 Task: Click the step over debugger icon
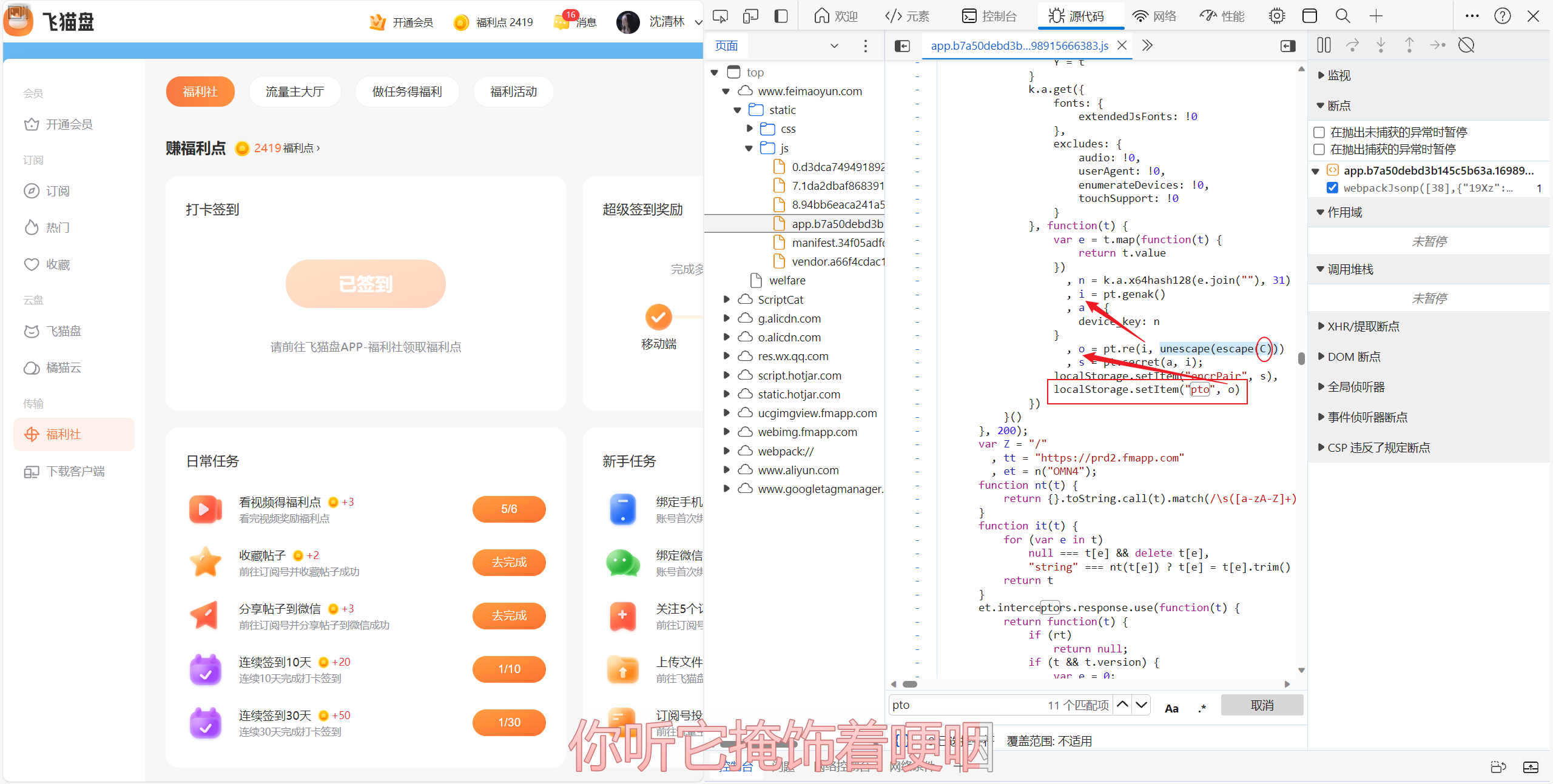coord(1352,45)
